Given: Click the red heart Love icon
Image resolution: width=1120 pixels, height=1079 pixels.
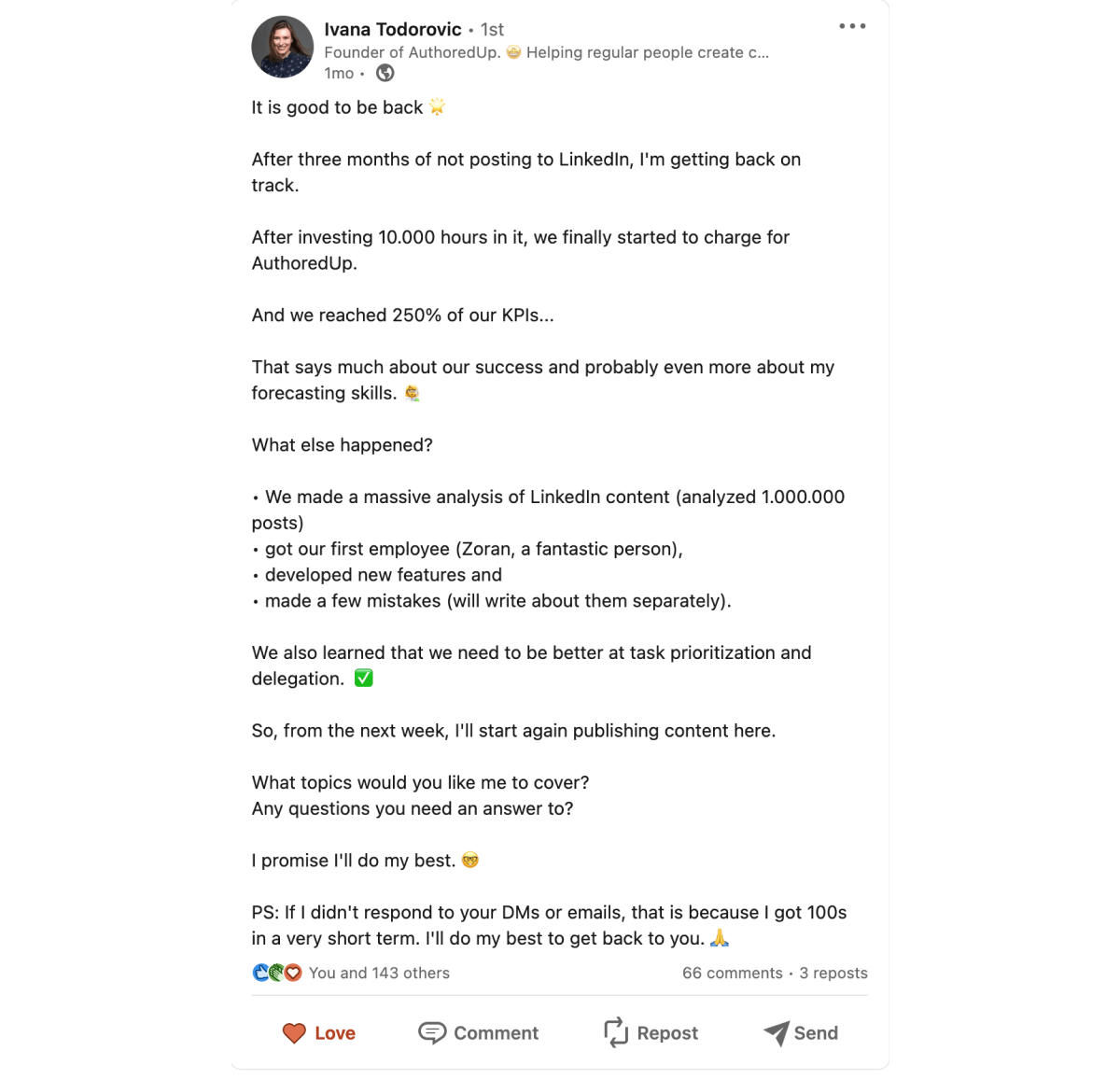Looking at the screenshot, I should (294, 1033).
